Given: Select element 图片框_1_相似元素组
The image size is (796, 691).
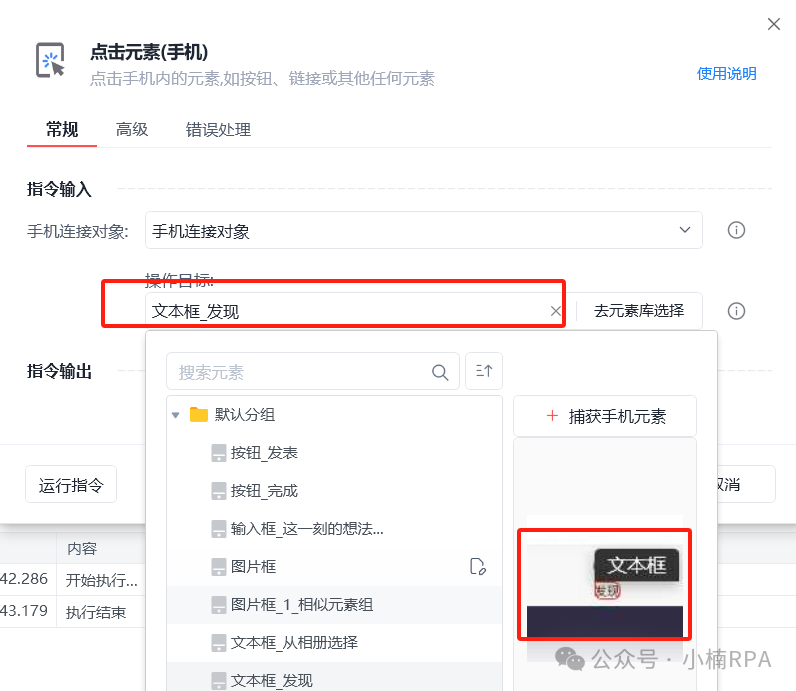Looking at the screenshot, I should coord(334,604).
